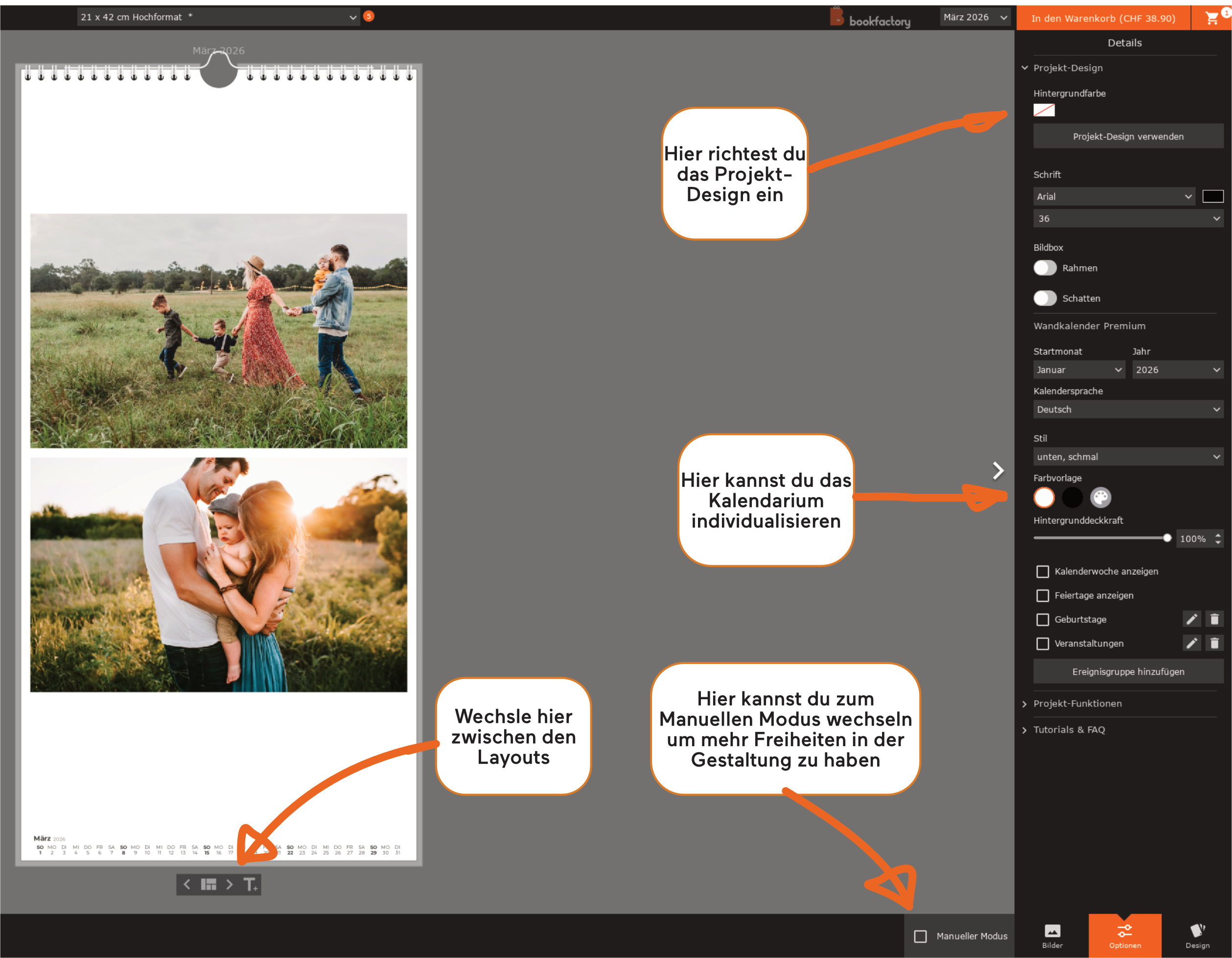Go to next page arrow
1232x958 pixels.
click(998, 470)
